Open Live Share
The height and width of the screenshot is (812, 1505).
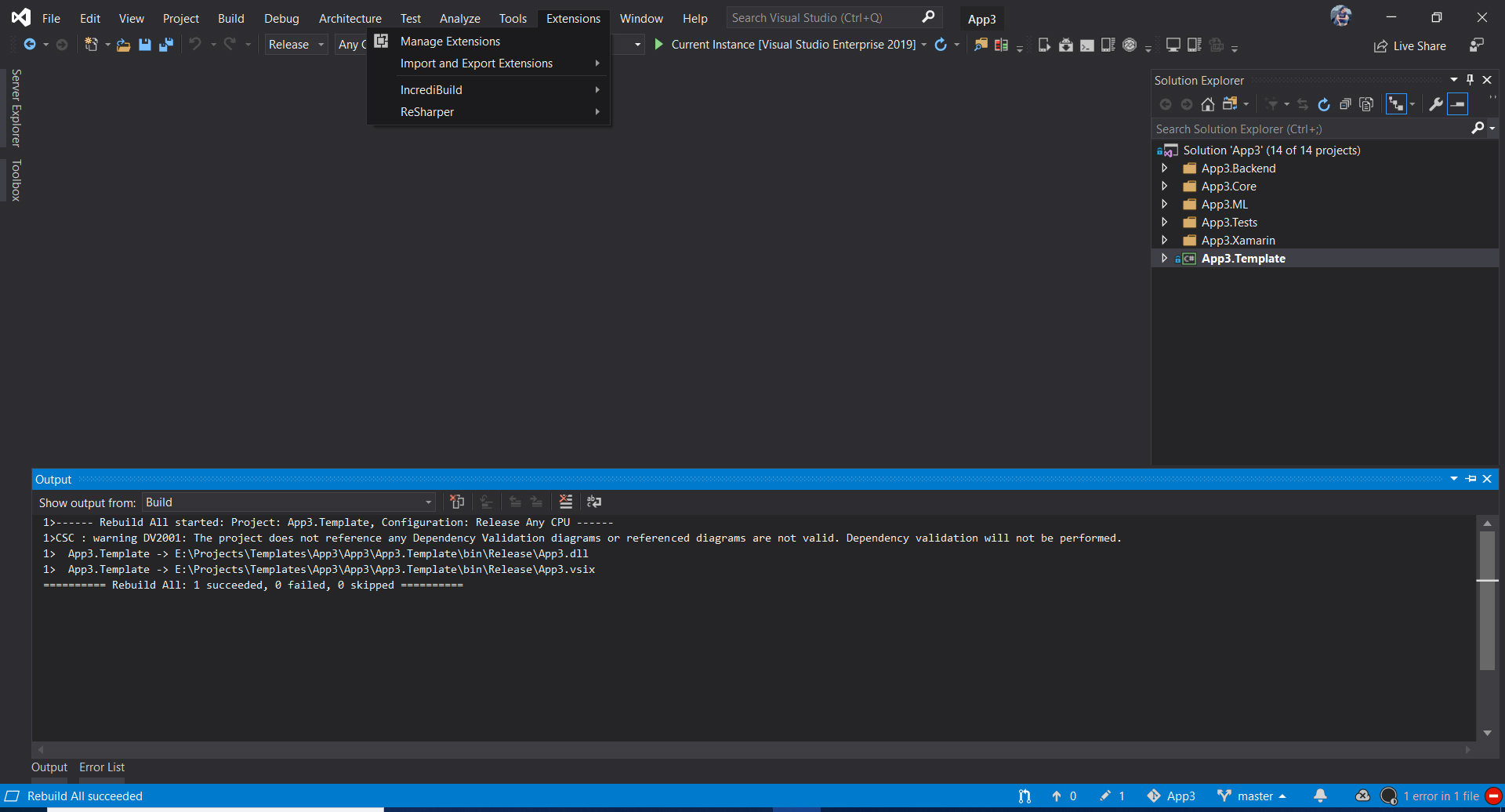point(1409,45)
